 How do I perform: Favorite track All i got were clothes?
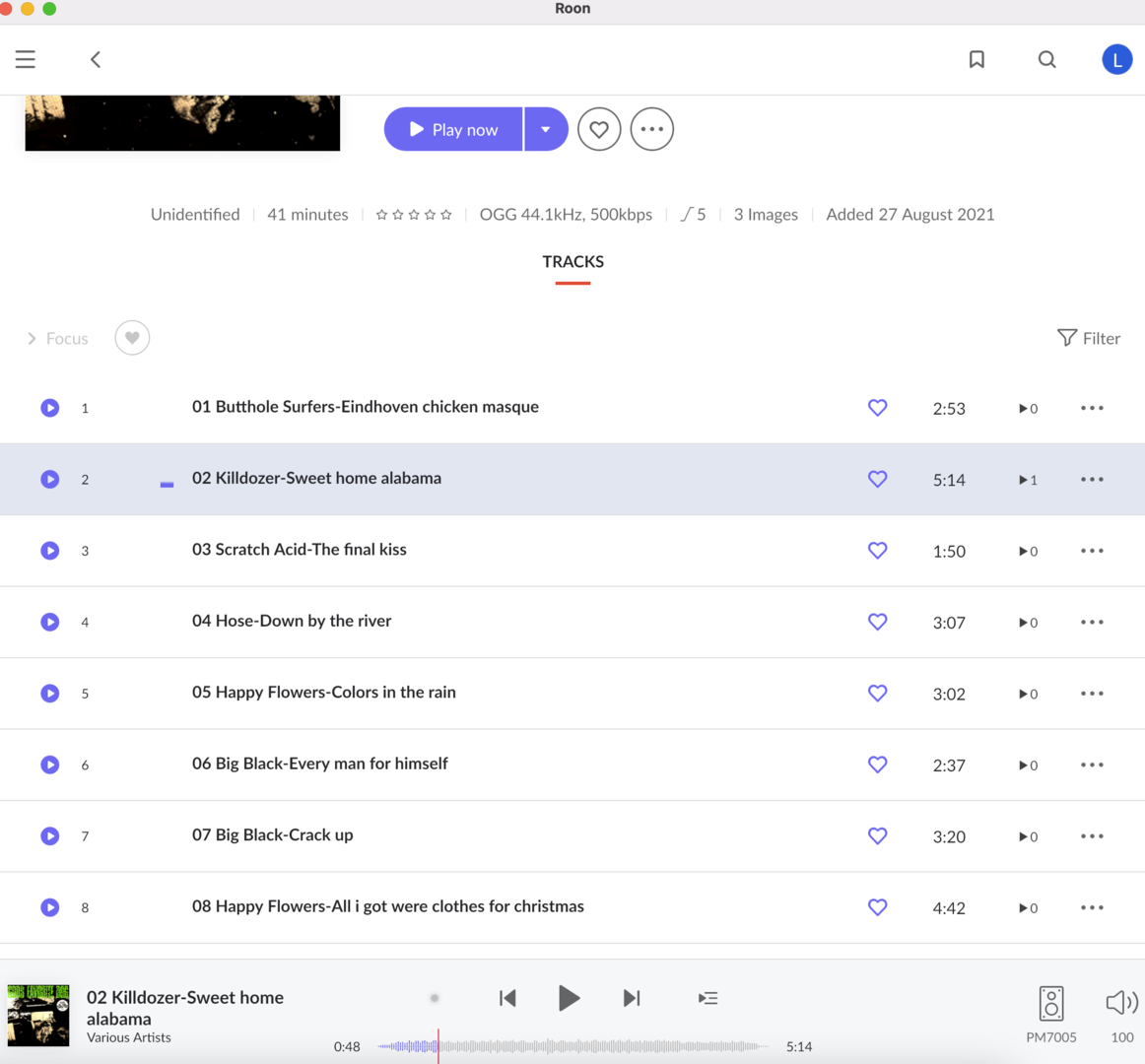coord(878,907)
